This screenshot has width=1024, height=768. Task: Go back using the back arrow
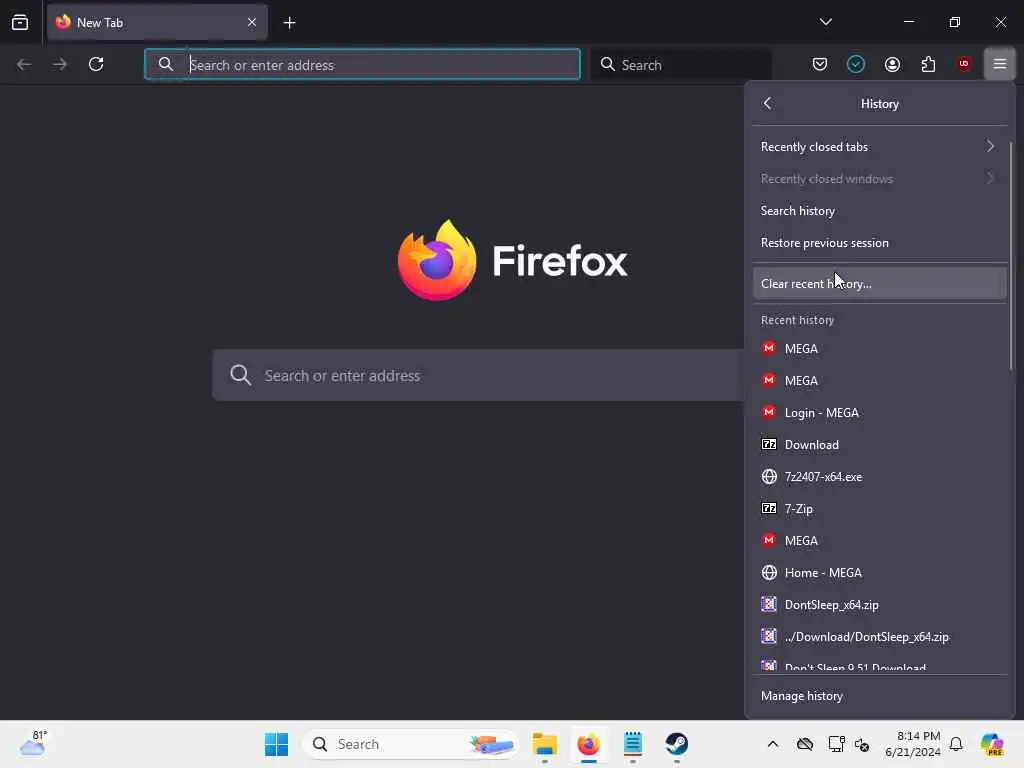[x=24, y=64]
